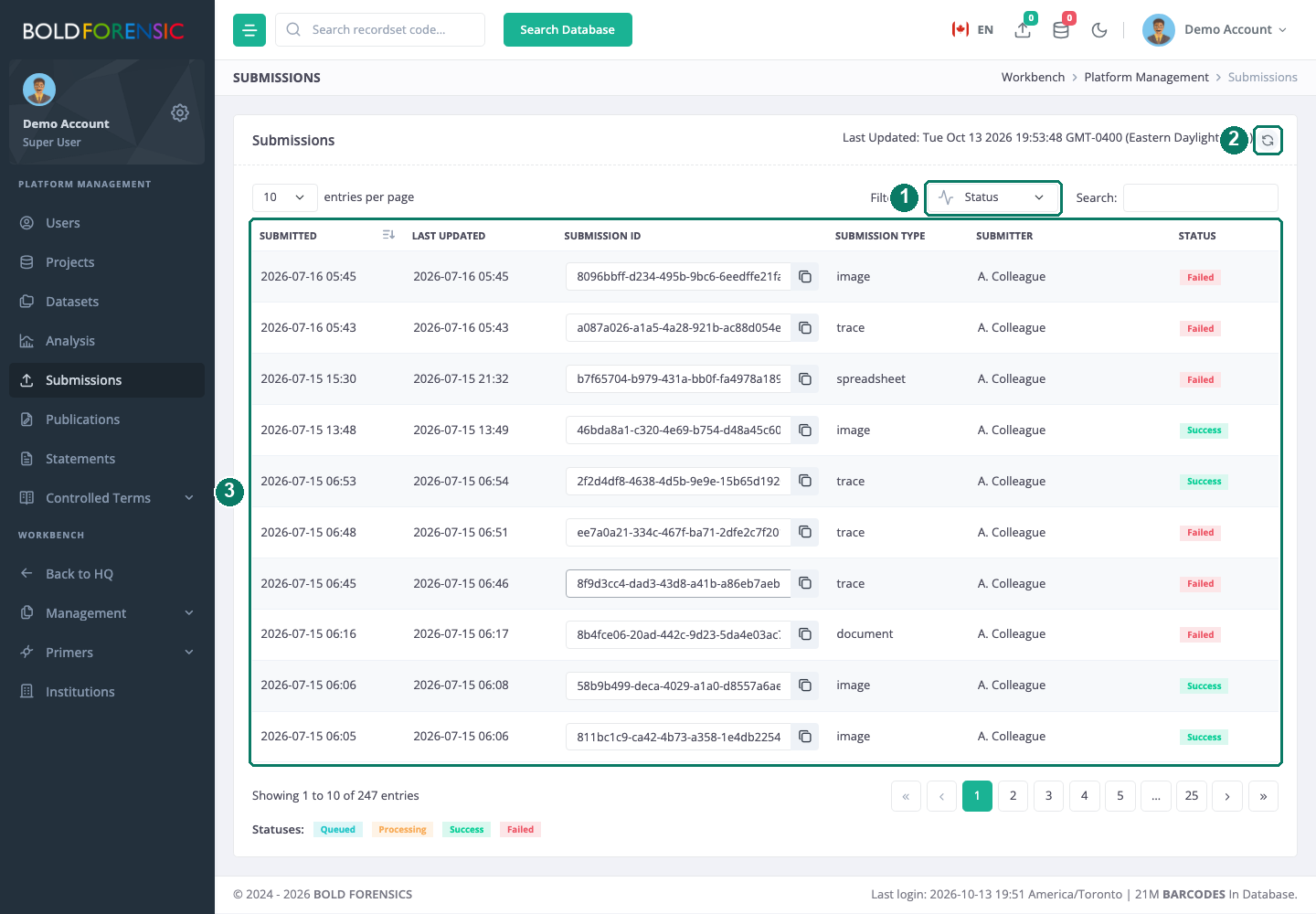Copy submission ID starting with 8b4fce06
1316x914 pixels.
coord(805,634)
